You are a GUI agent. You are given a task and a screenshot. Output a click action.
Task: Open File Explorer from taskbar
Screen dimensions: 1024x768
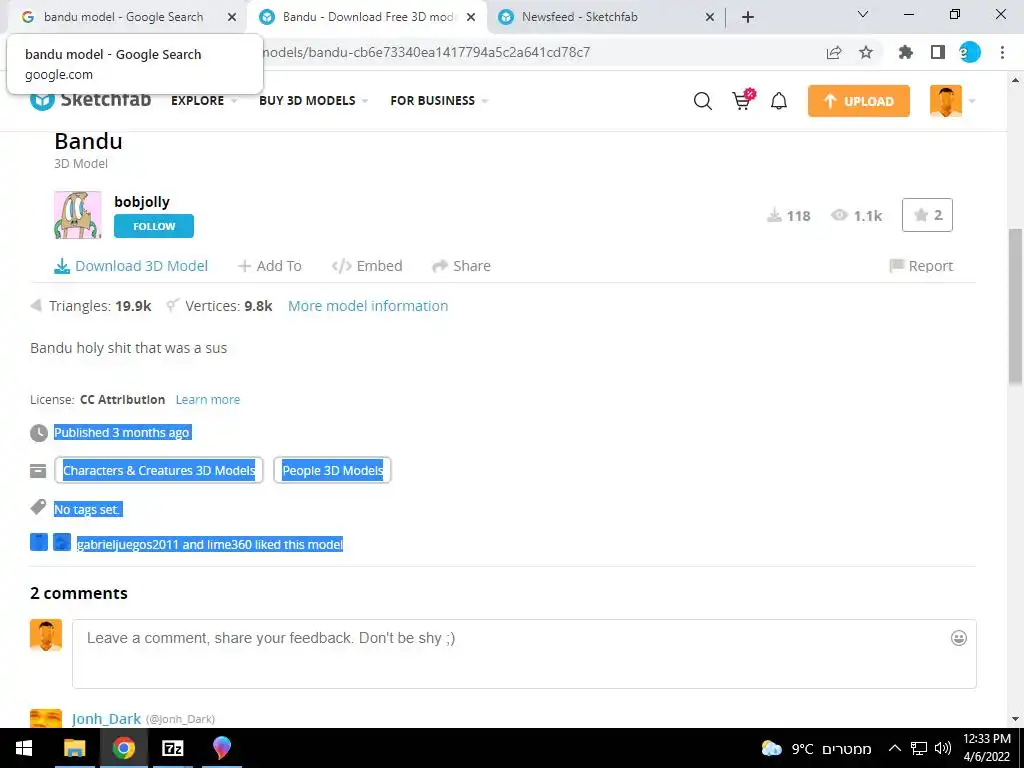(x=74, y=748)
